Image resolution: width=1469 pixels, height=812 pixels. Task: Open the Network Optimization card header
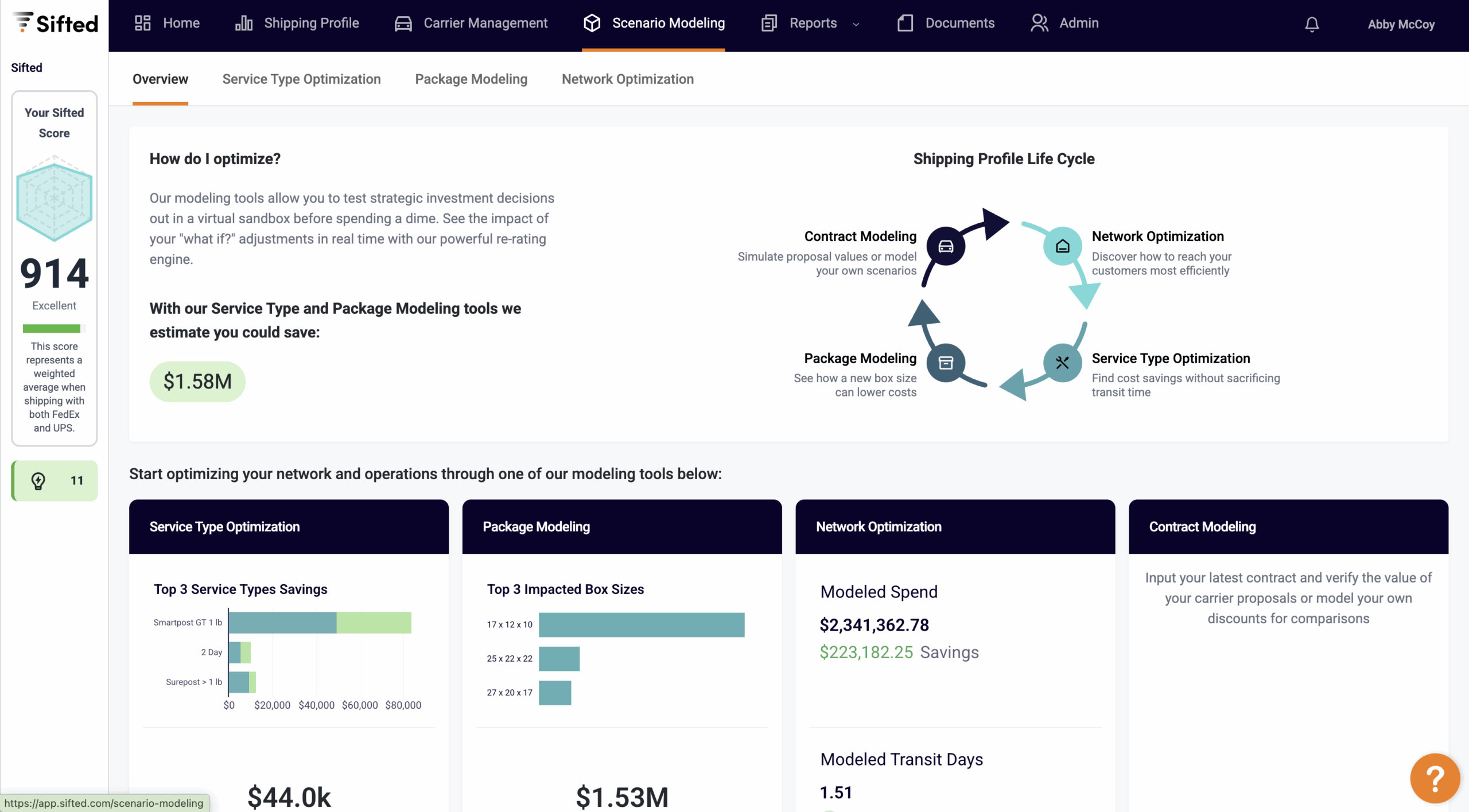[955, 527]
